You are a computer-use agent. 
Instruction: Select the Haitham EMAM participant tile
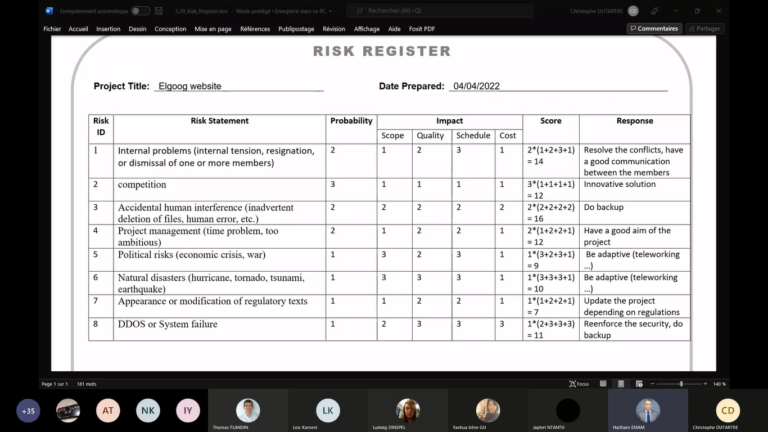(648, 410)
